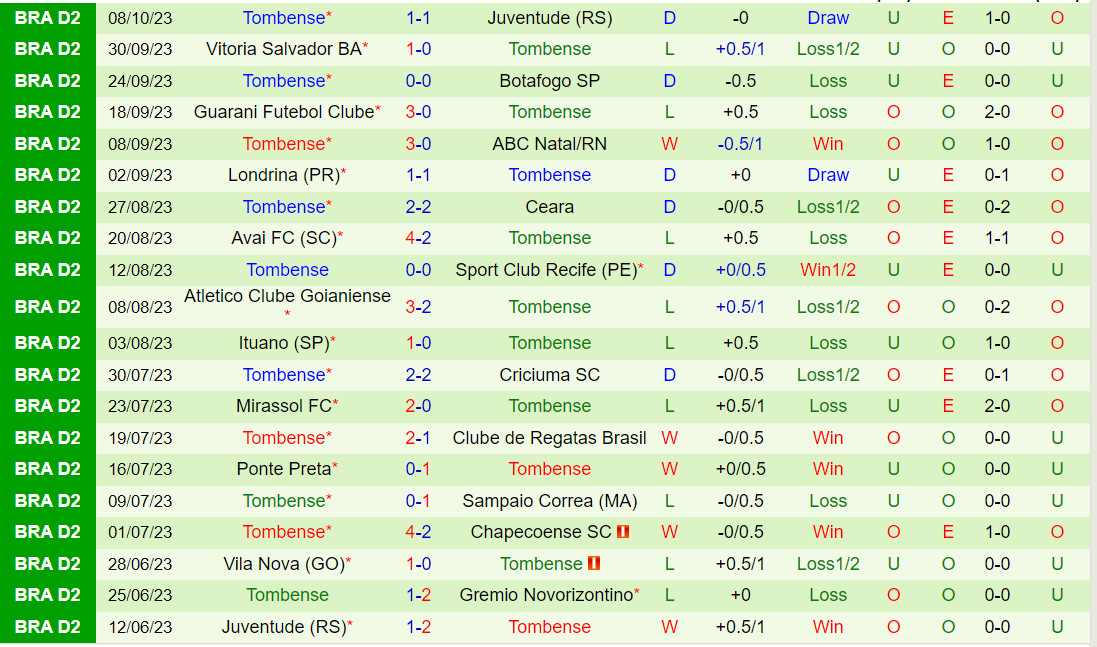Click the Ituano (SP) team name
Screen dimensions: 1097x647
point(283,343)
